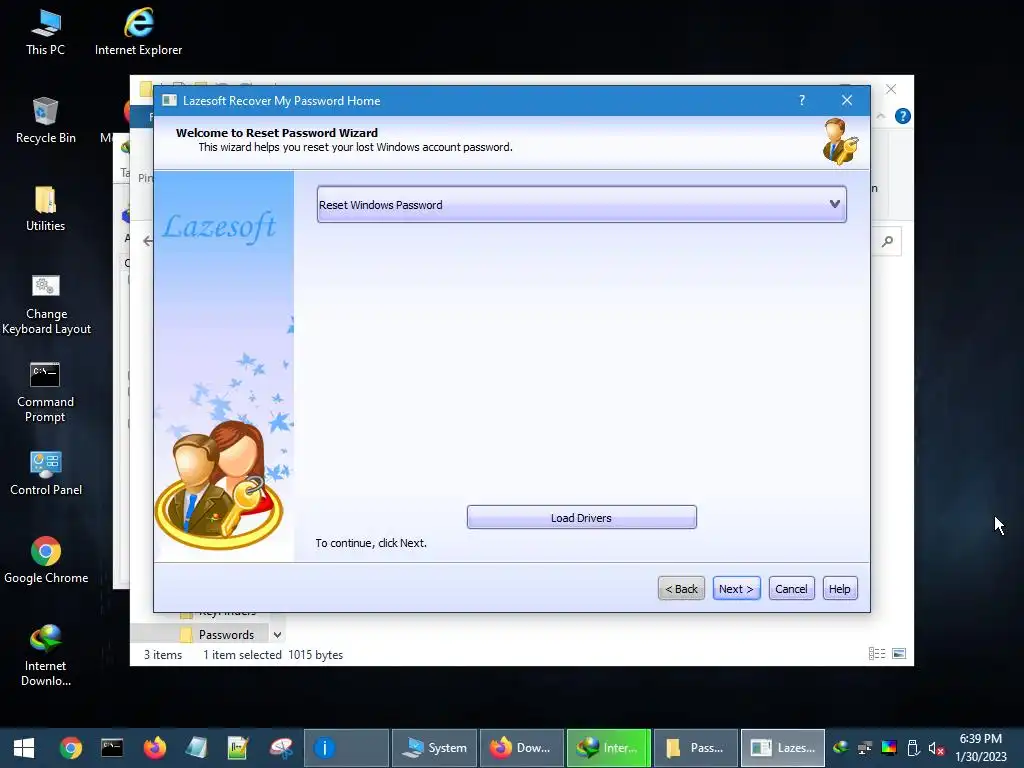Viewport: 1024px width, 768px height.
Task: Click the Explorer help question mark icon
Action: pos(903,116)
